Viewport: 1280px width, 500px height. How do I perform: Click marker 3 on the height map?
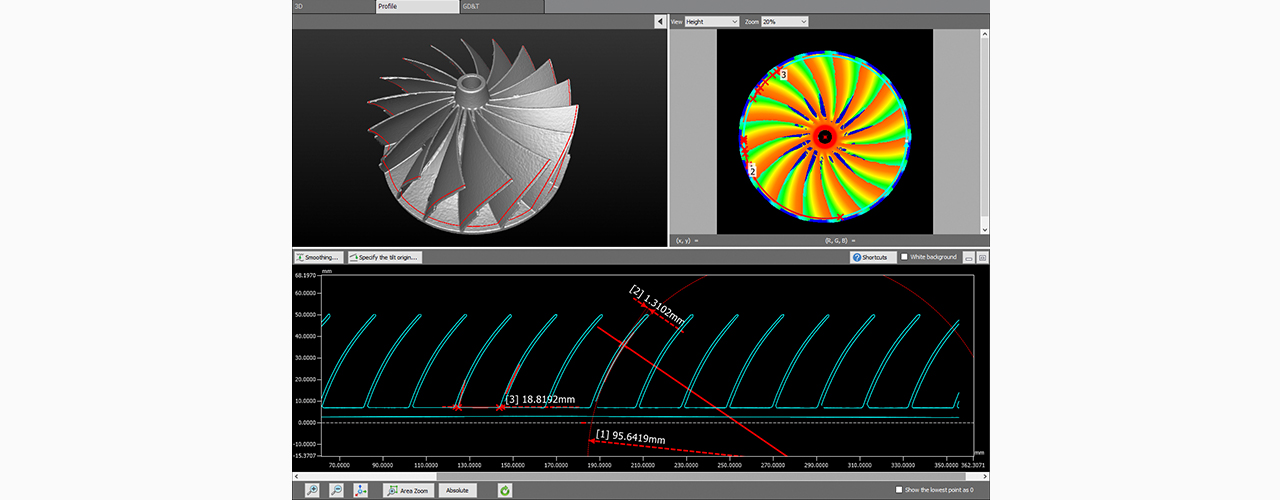(x=783, y=75)
